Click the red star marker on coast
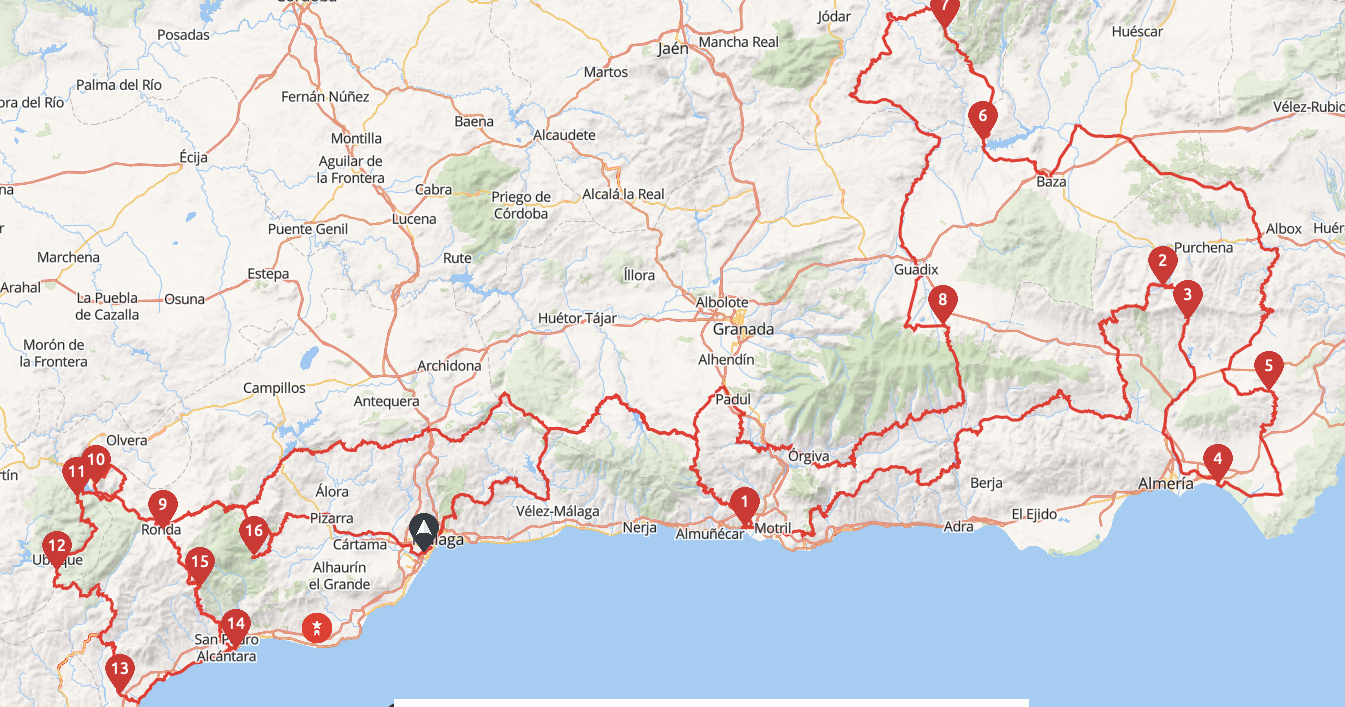Viewport: 1345px width, 707px height. coord(317,628)
